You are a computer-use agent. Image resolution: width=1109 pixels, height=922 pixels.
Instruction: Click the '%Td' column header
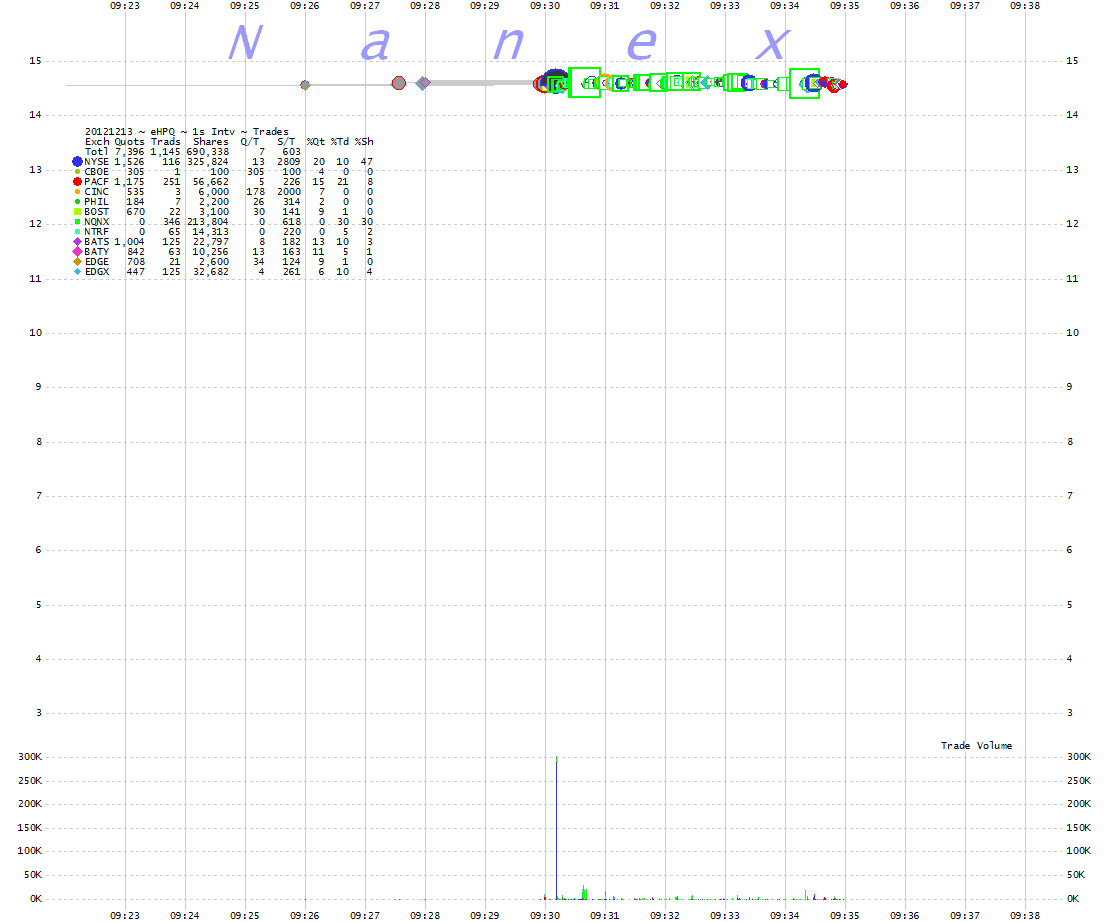(x=339, y=141)
